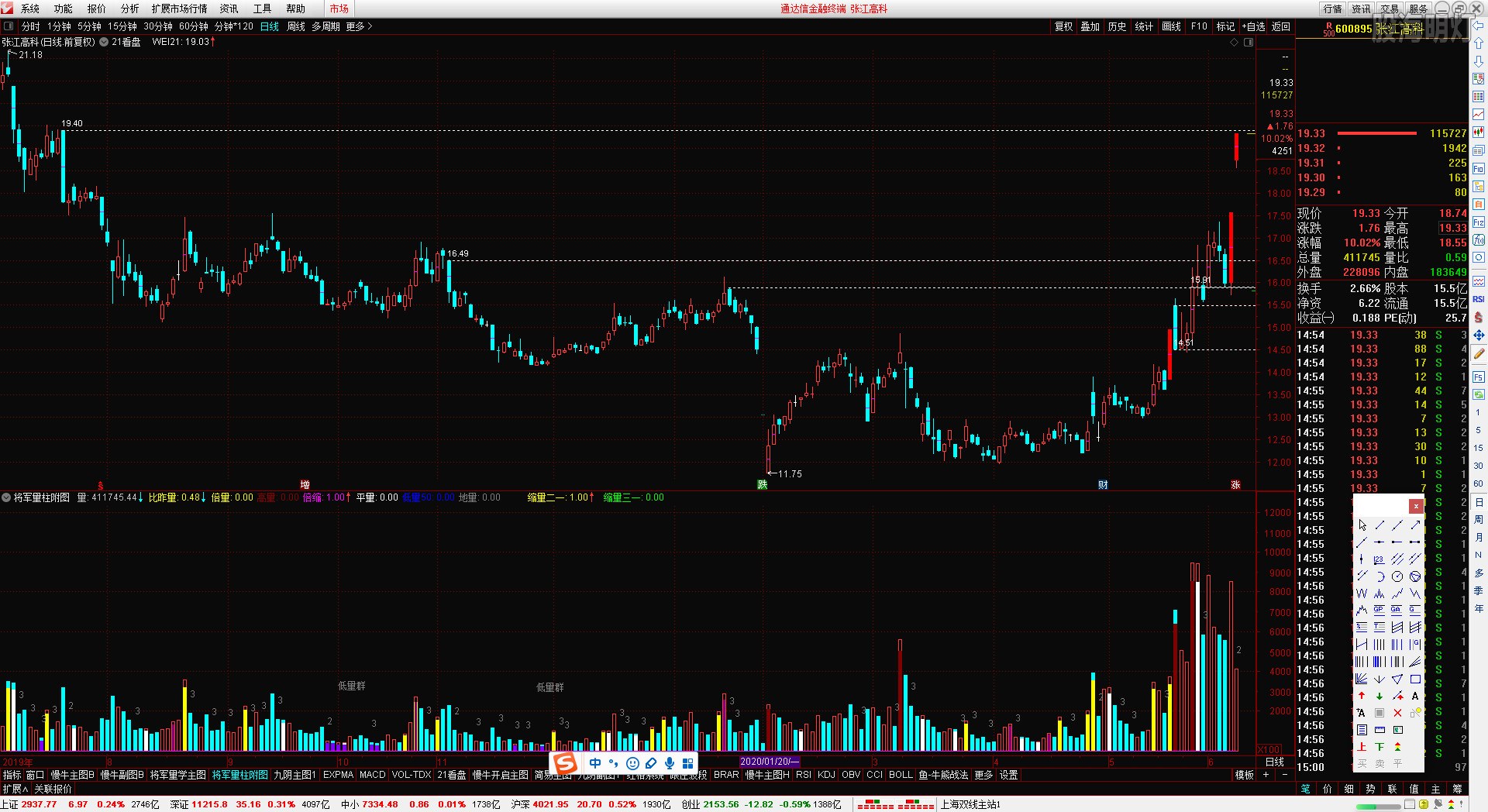Click the 叠加 overlay button
The height and width of the screenshot is (812, 1488).
(1090, 26)
